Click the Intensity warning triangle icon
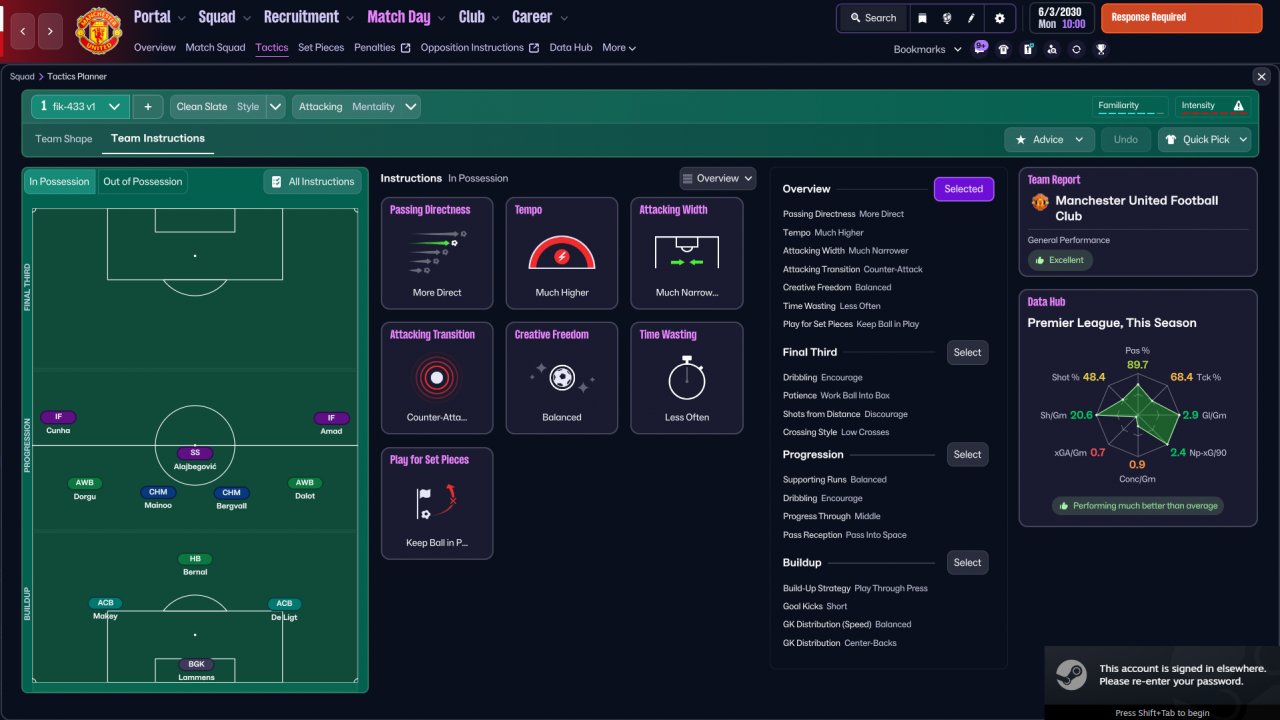The width and height of the screenshot is (1280, 720). (x=1239, y=106)
